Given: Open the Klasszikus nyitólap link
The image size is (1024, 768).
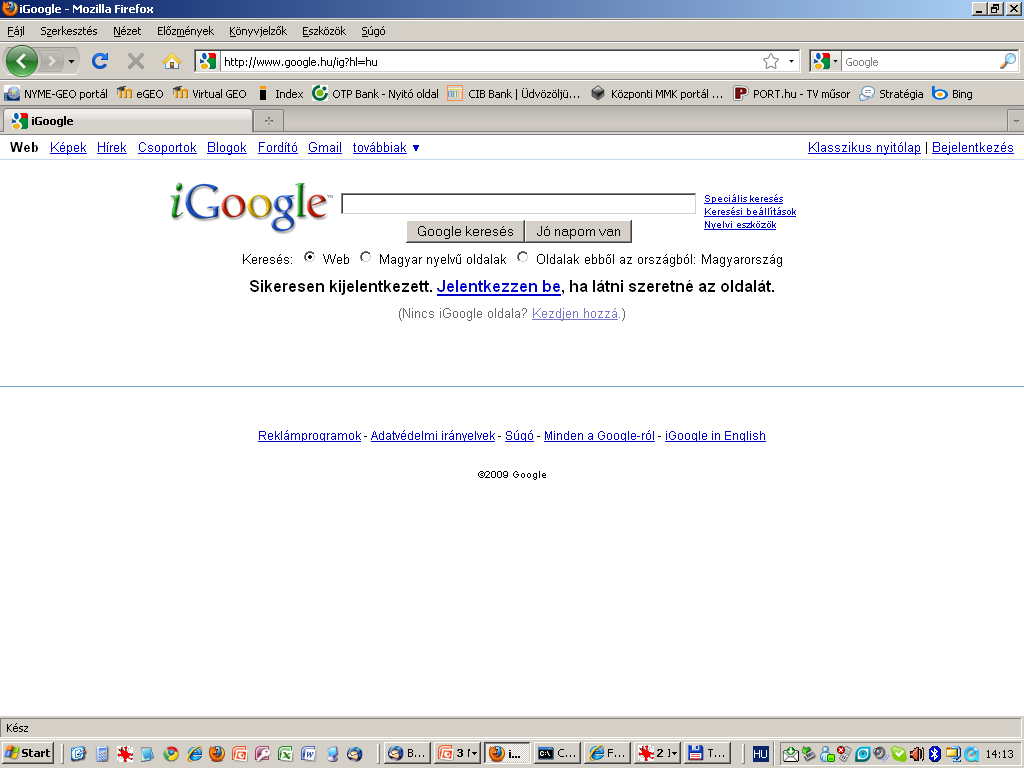Looking at the screenshot, I should 865,148.
